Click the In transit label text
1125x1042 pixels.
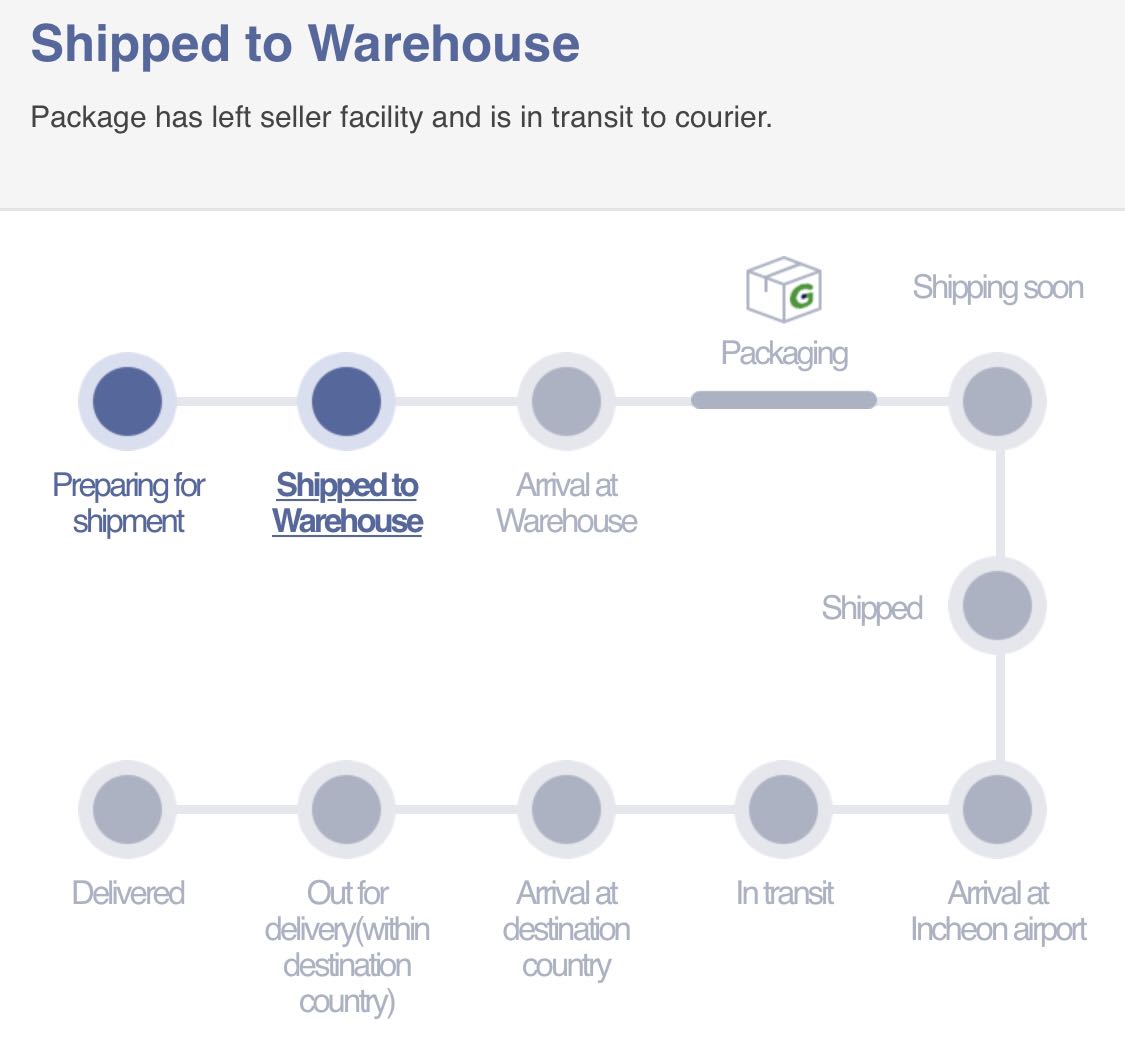tap(784, 892)
